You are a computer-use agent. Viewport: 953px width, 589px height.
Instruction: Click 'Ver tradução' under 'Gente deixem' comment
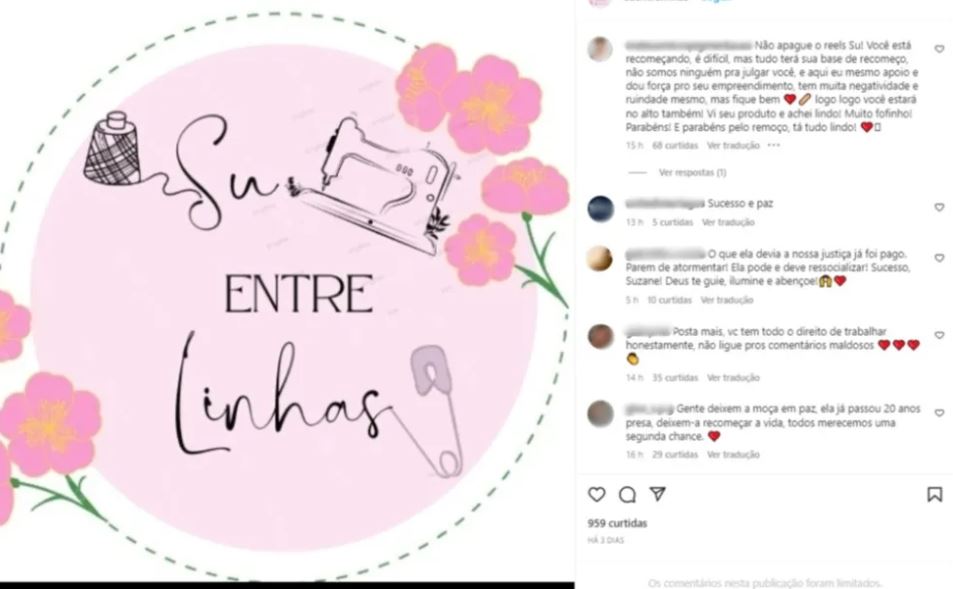pyautogui.click(x=733, y=455)
